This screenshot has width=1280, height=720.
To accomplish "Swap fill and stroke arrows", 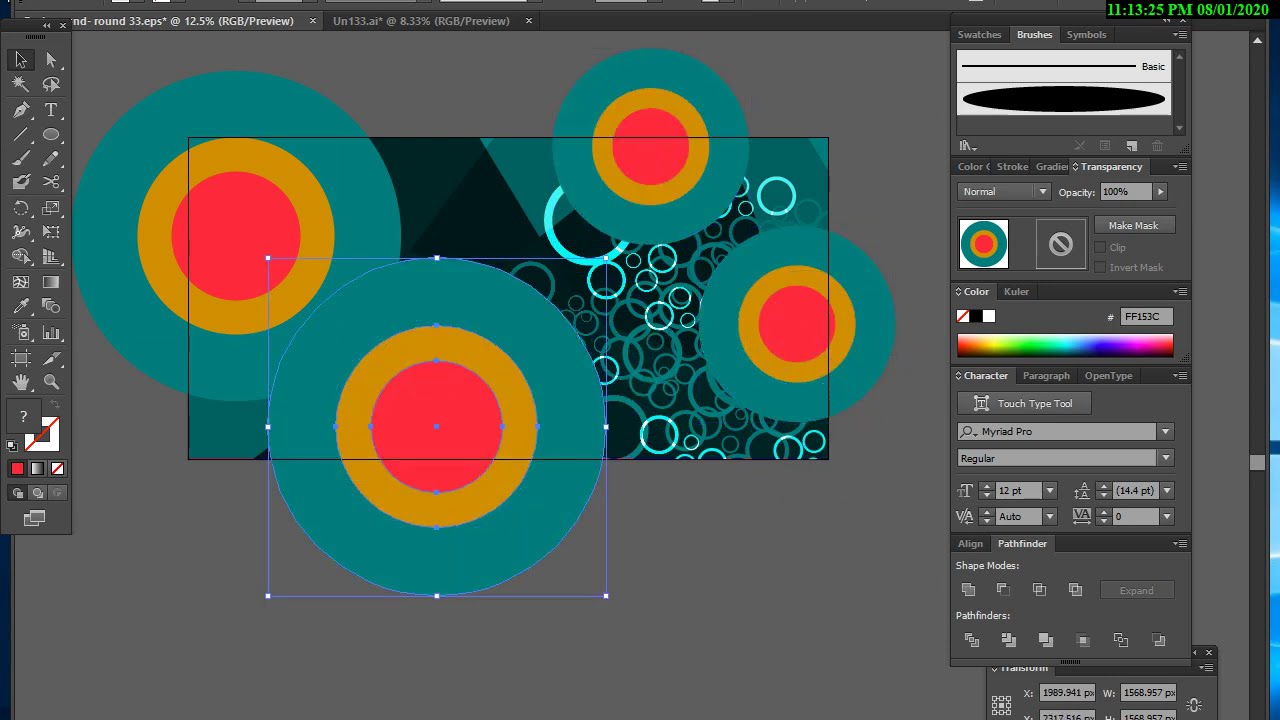I will click(x=55, y=404).
